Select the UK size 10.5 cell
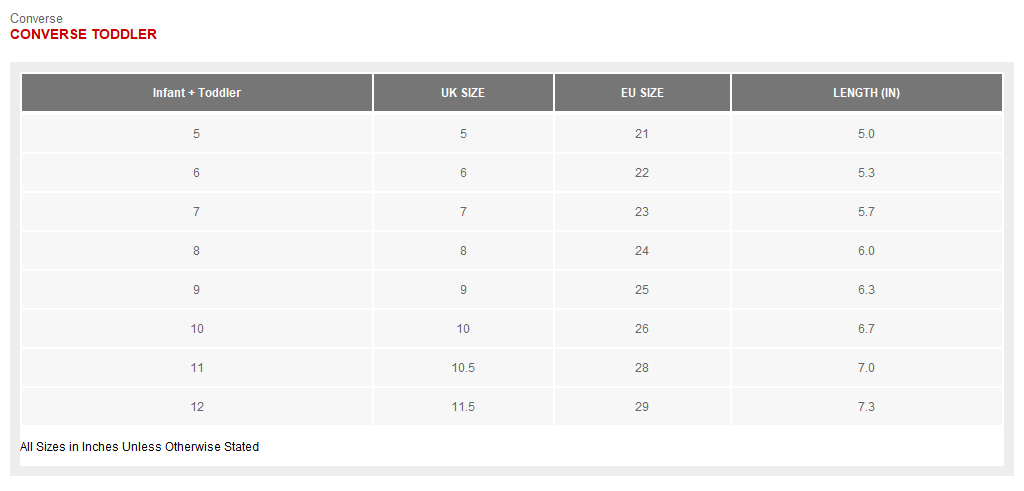 pyautogui.click(x=463, y=368)
